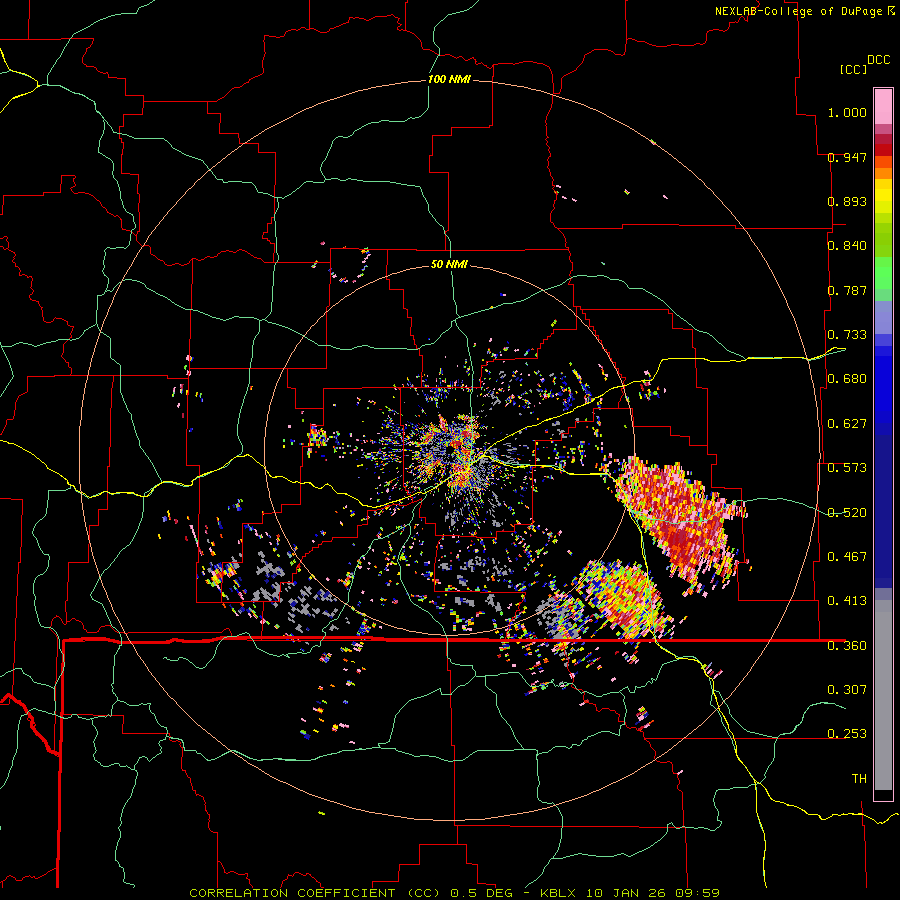Click the 0.893 value on the color scale
900x900 pixels.
pyautogui.click(x=847, y=201)
